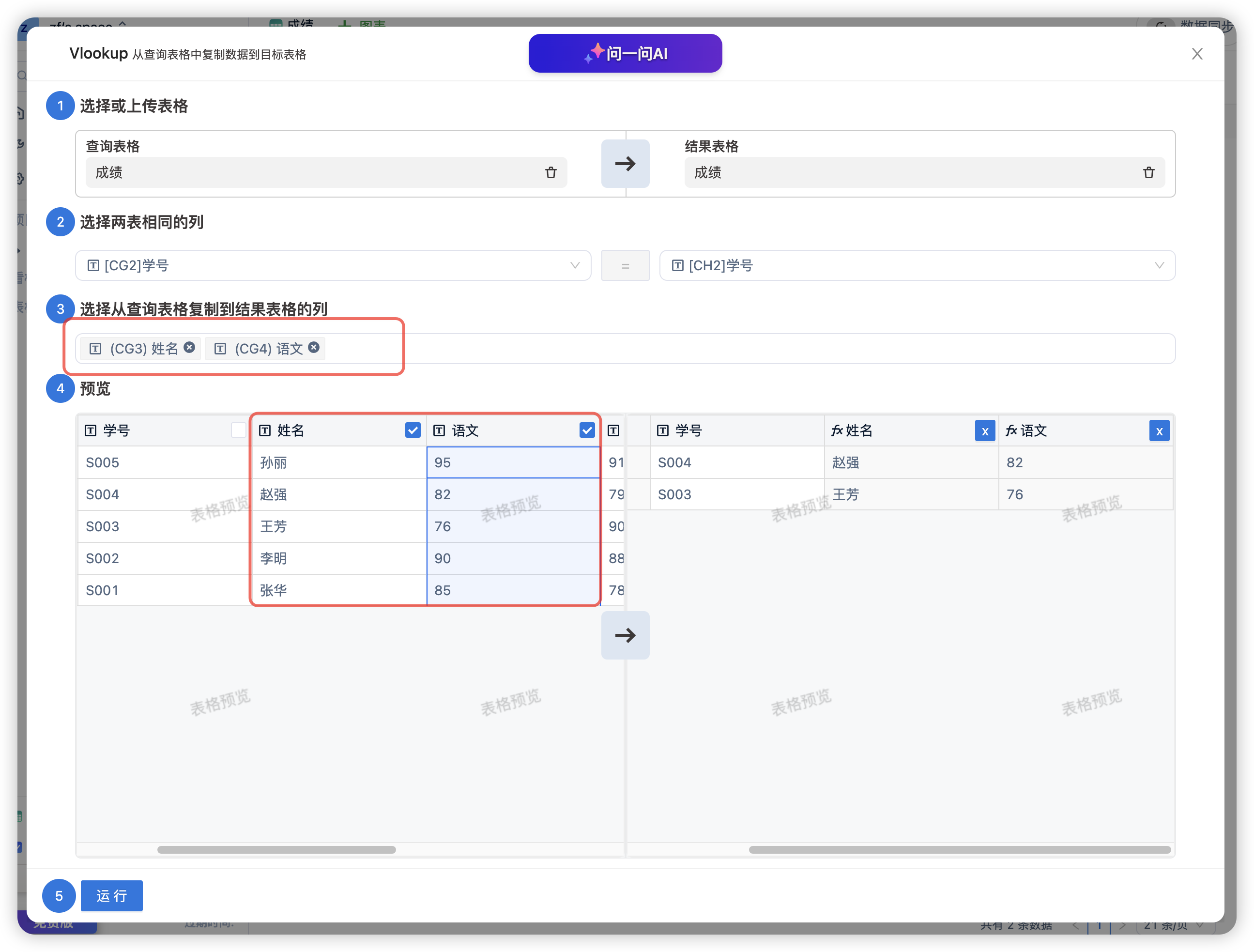Image resolution: width=1254 pixels, height=952 pixels.
Task: Select the 95 score cell
Action: 513,462
